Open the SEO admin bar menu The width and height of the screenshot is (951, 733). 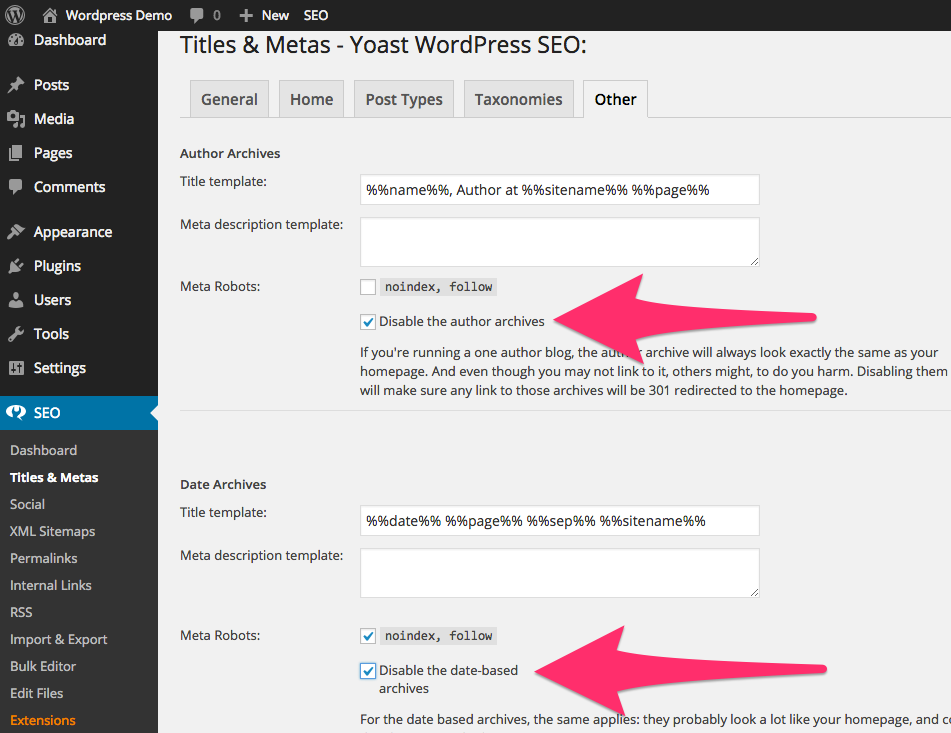tap(316, 15)
